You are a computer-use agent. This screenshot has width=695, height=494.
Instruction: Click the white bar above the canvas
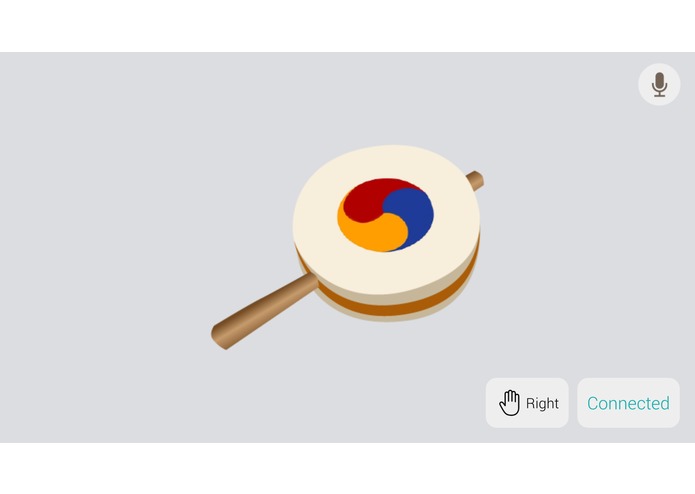[x=348, y=26]
